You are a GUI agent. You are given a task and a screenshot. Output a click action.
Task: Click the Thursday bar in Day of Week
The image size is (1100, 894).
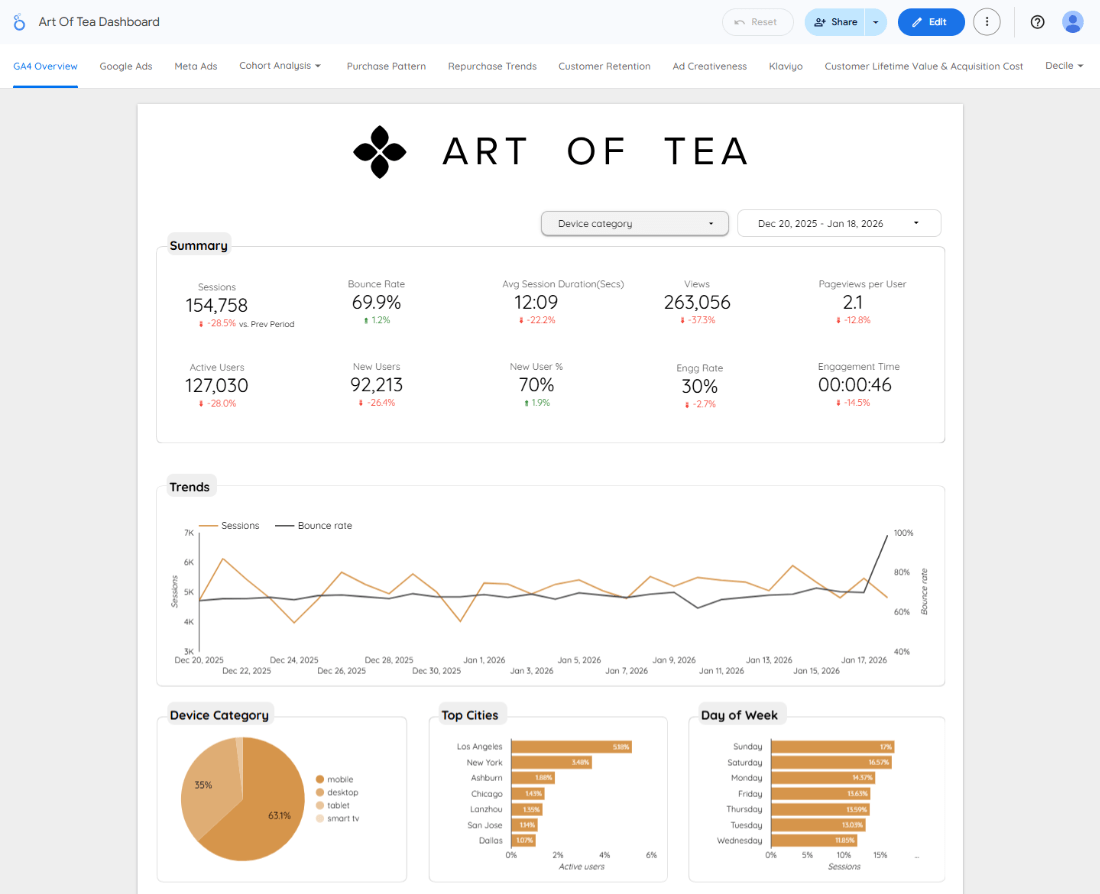(821, 809)
